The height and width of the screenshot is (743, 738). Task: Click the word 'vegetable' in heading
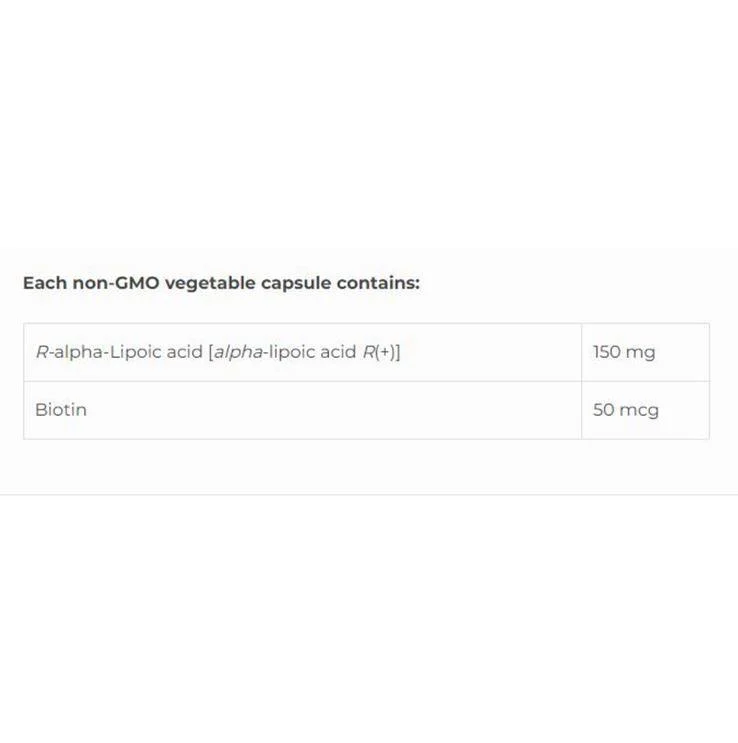[210, 284]
